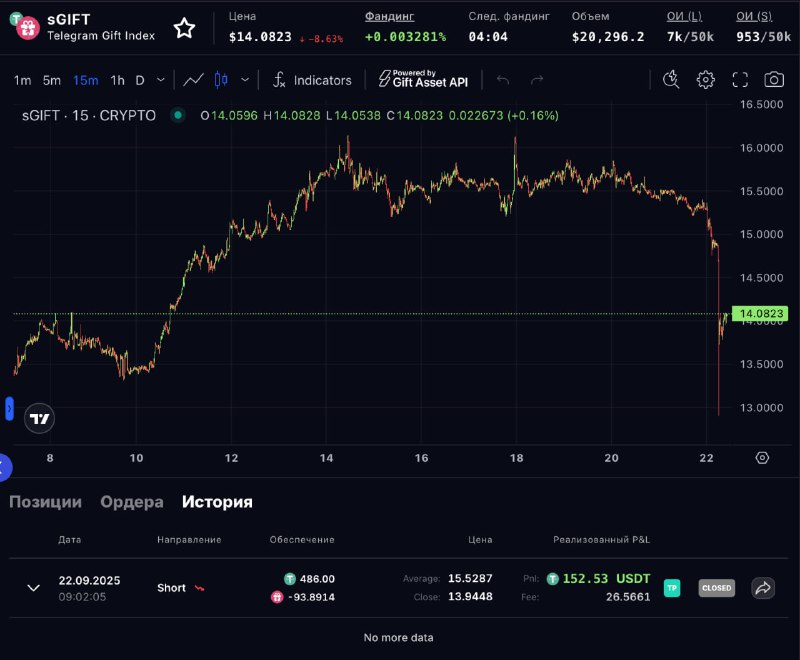Select the candlestick chart style
The width and height of the screenshot is (800, 660).
point(222,80)
